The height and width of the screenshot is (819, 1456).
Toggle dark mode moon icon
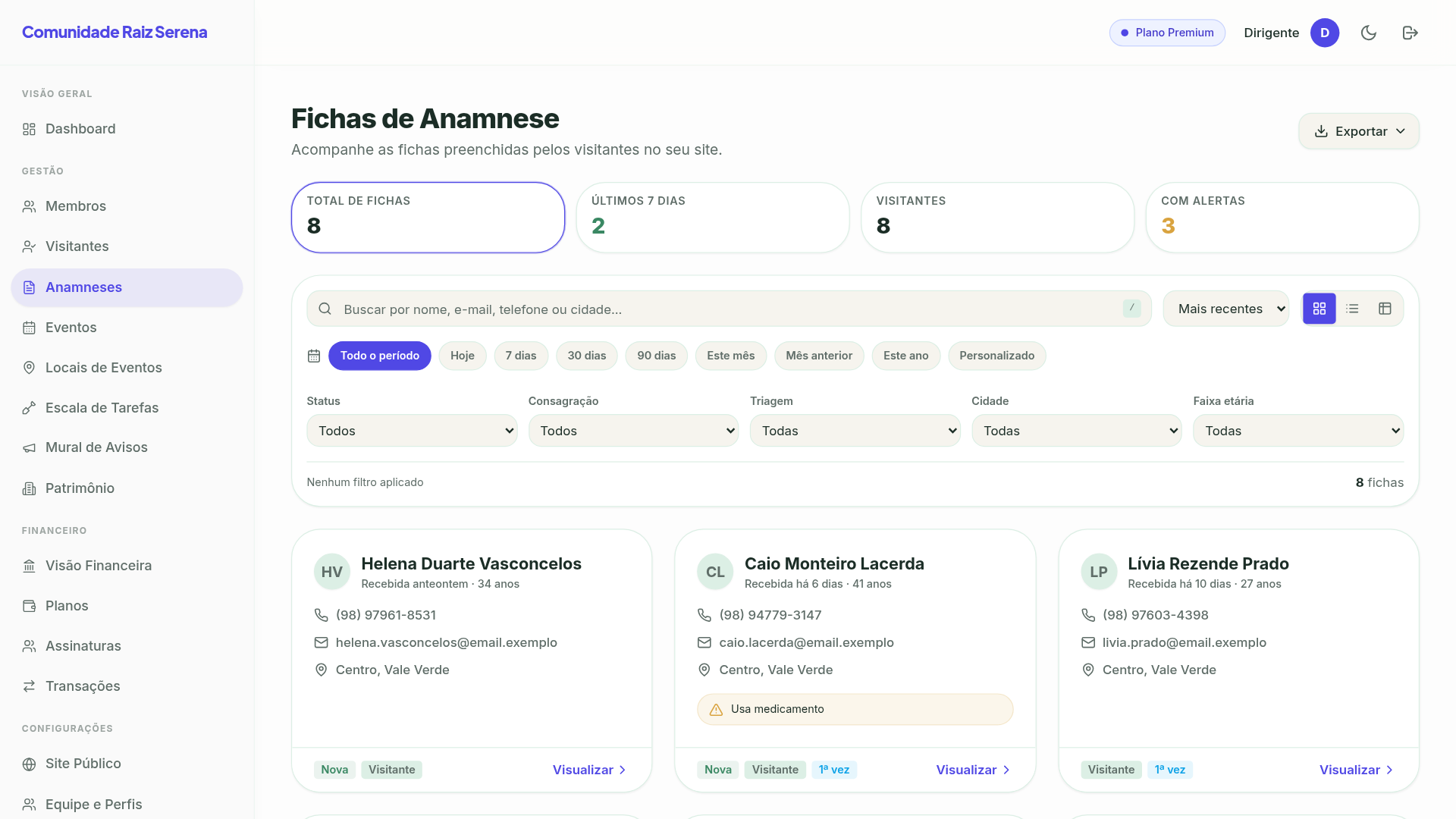1368,33
